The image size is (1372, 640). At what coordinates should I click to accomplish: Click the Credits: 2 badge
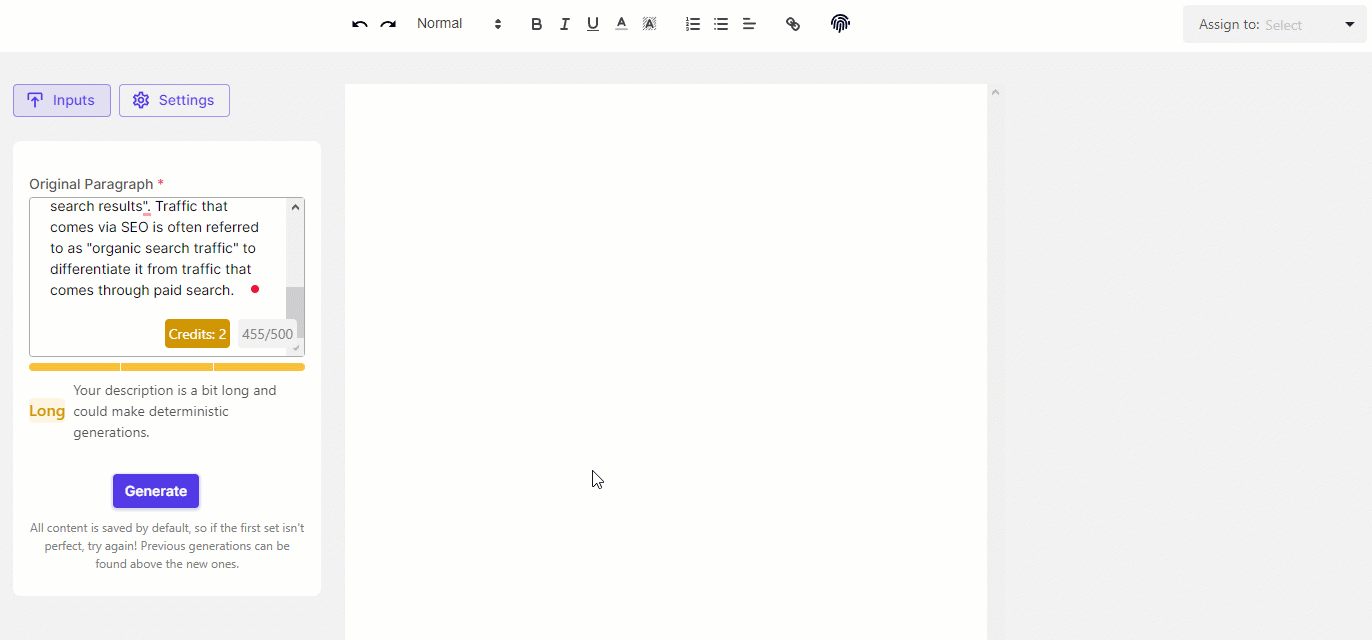coord(197,334)
